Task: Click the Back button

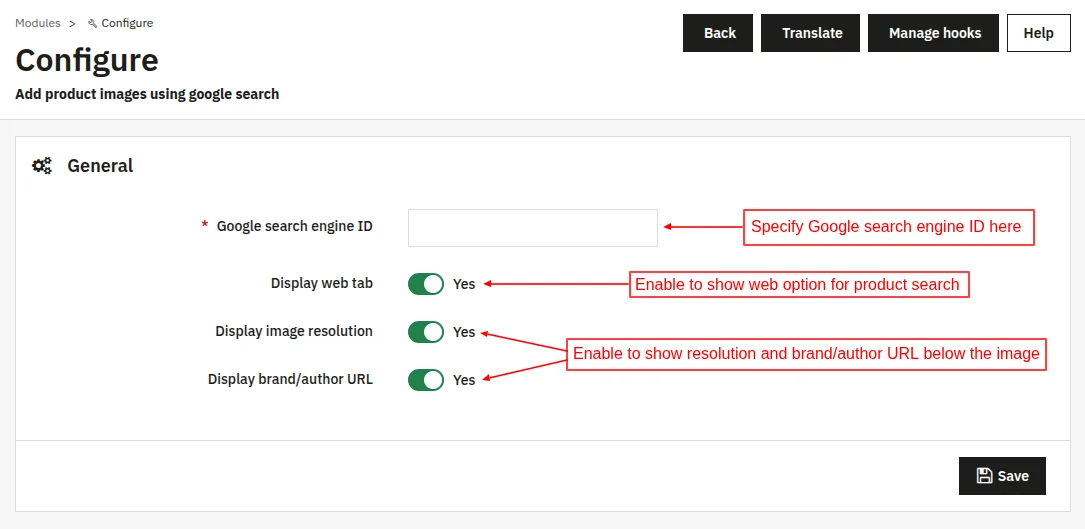Action: coord(718,33)
